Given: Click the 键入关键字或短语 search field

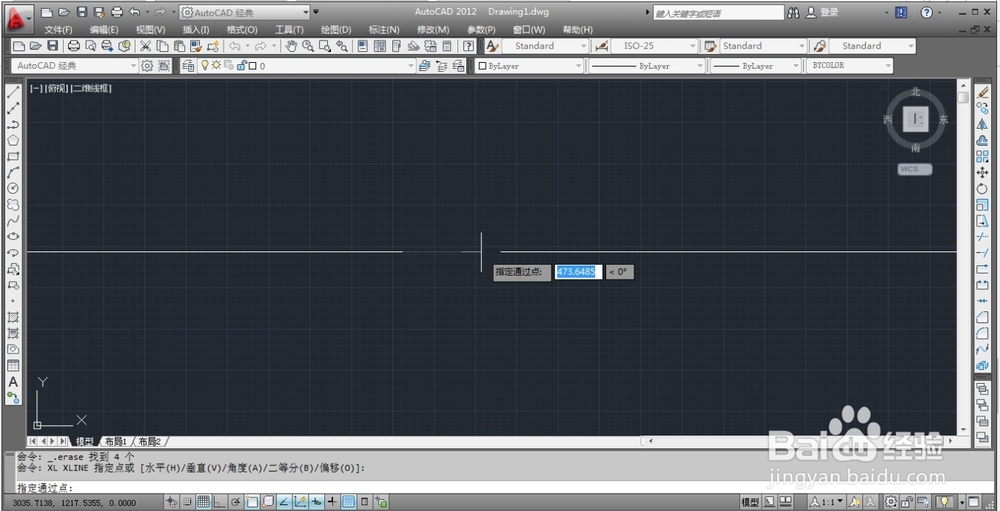Looking at the screenshot, I should pyautogui.click(x=718, y=13).
